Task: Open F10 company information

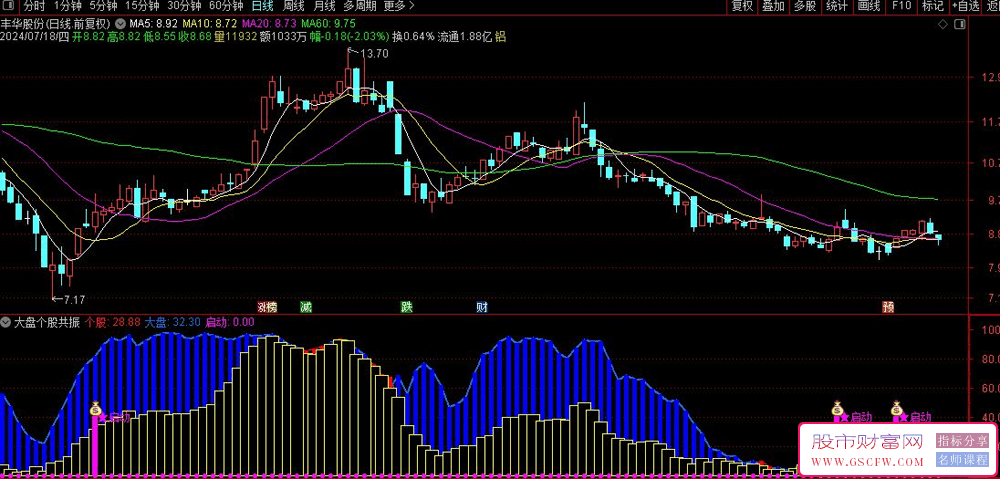Action: (x=901, y=6)
